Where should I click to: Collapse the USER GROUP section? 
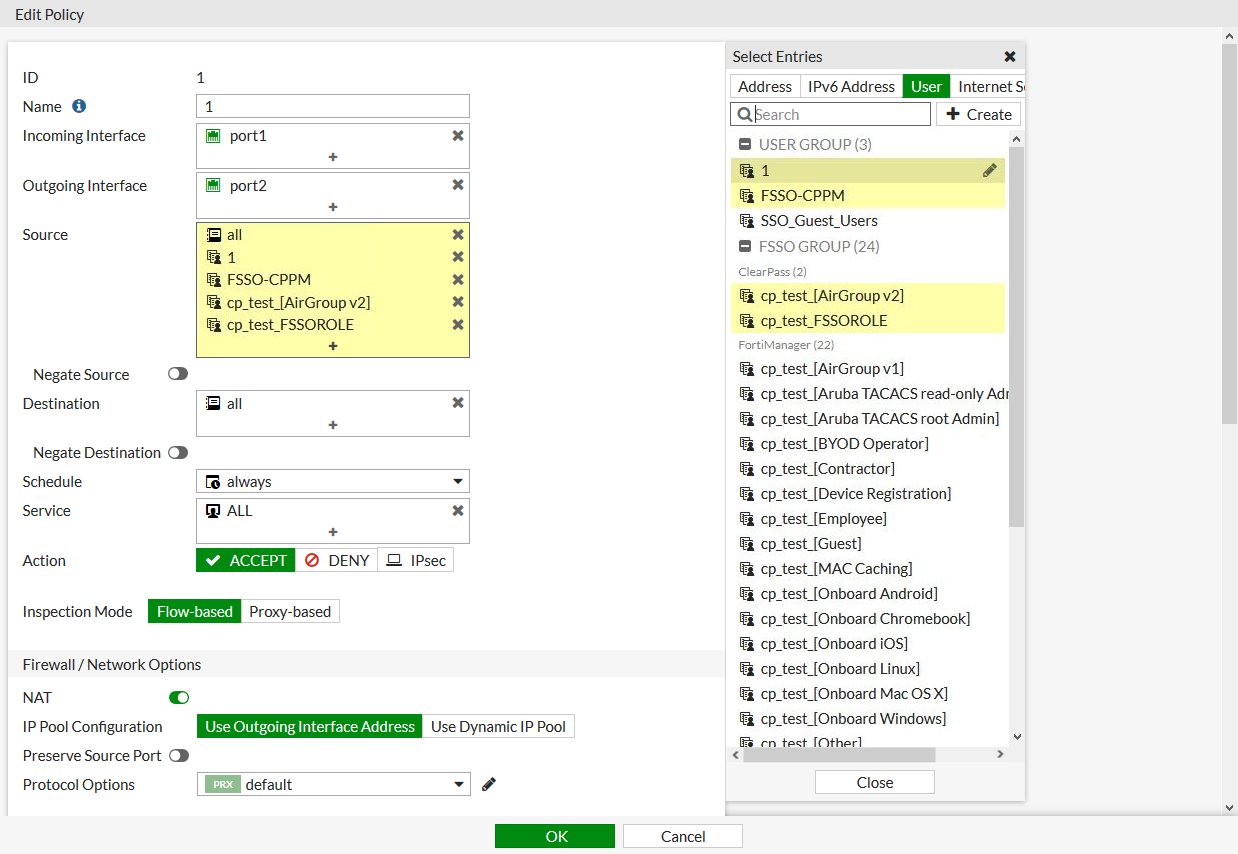(x=745, y=145)
